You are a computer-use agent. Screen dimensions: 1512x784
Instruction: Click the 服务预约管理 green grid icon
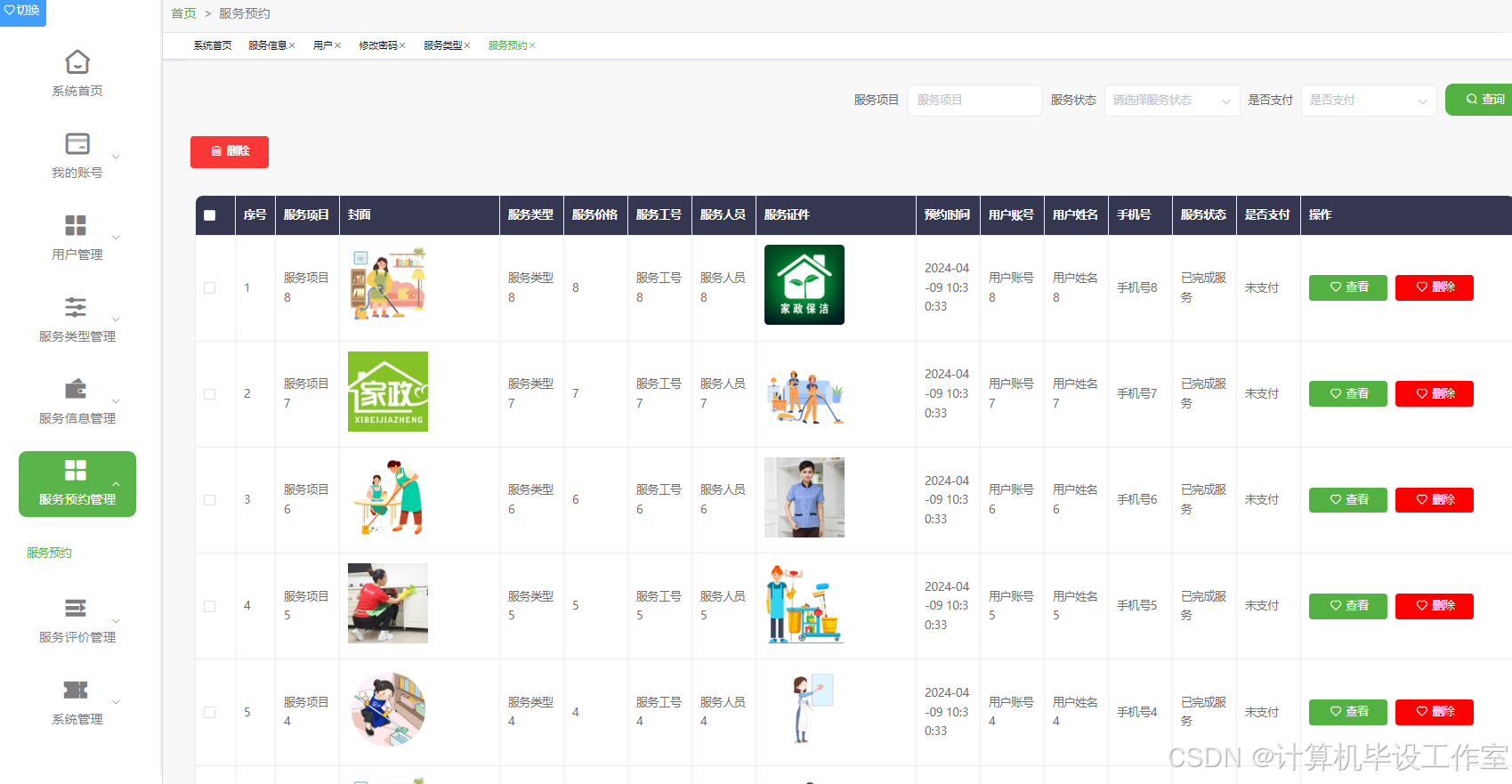pos(76,470)
